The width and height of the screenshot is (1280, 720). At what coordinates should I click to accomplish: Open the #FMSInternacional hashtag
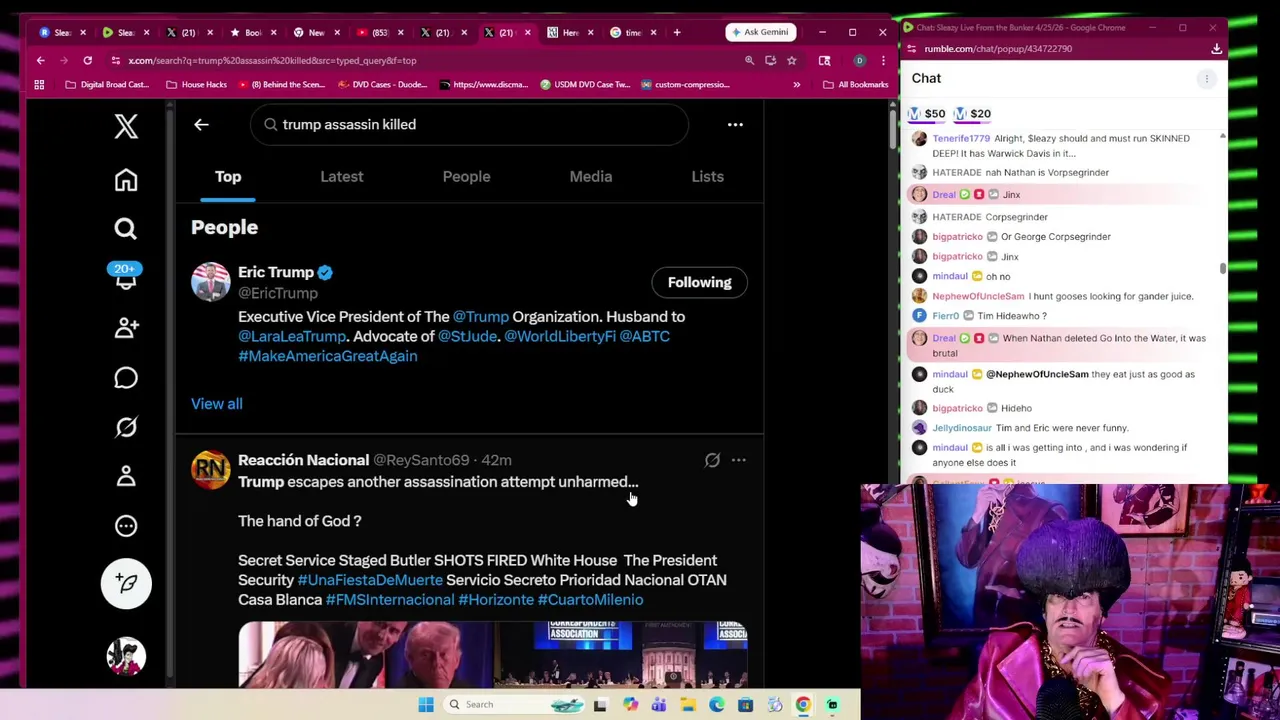pos(390,600)
